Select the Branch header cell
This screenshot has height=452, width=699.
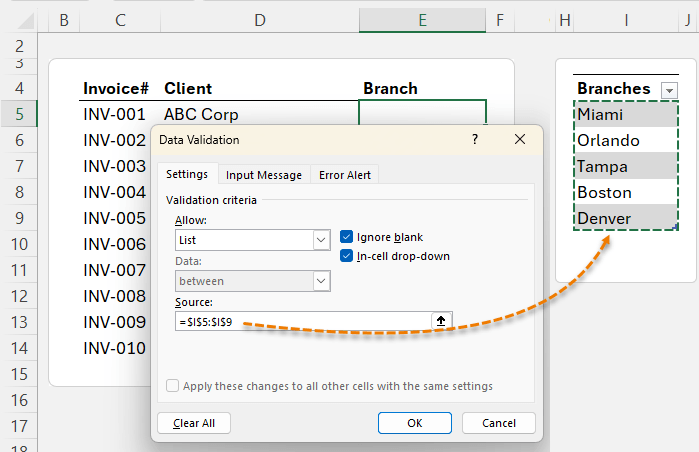(422, 88)
